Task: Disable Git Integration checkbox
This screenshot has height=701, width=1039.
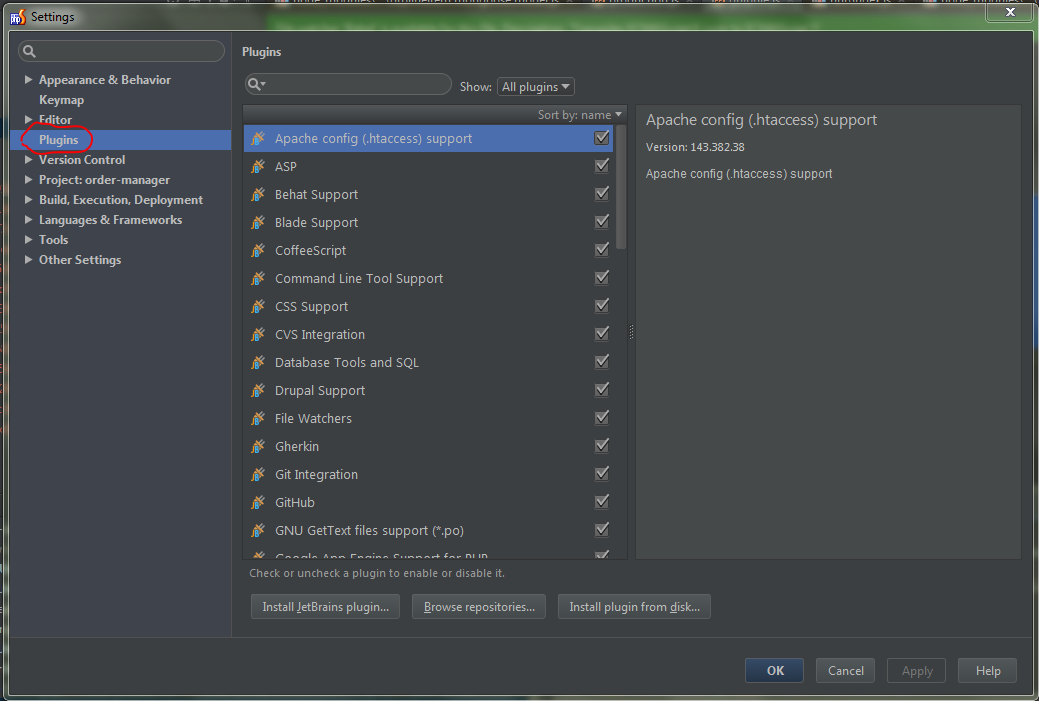Action: pyautogui.click(x=602, y=474)
